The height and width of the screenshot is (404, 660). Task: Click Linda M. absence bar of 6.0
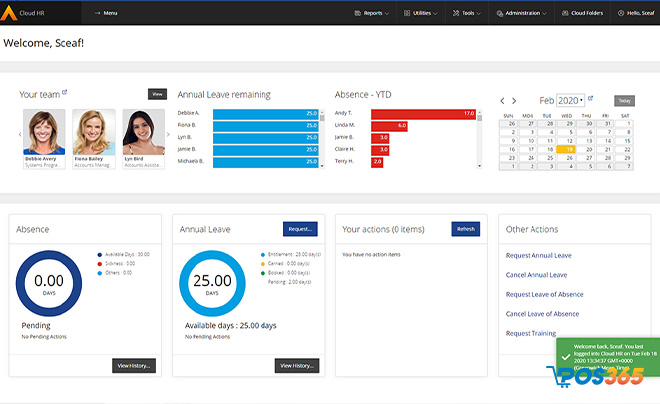389,126
